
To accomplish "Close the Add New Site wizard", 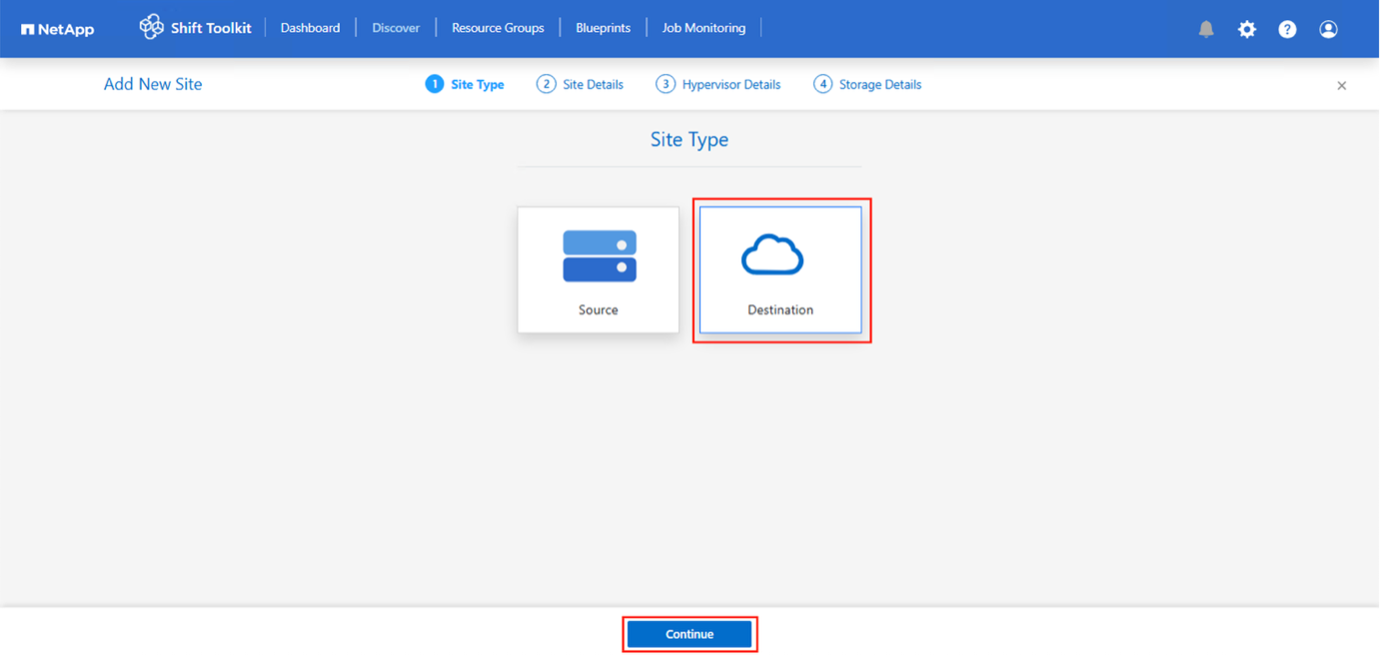I will [1341, 86].
